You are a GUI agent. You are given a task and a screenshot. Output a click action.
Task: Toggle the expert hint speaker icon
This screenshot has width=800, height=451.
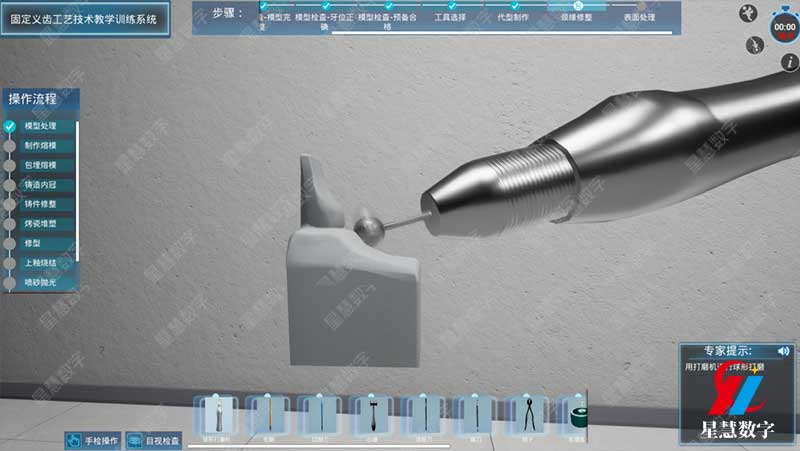click(783, 351)
